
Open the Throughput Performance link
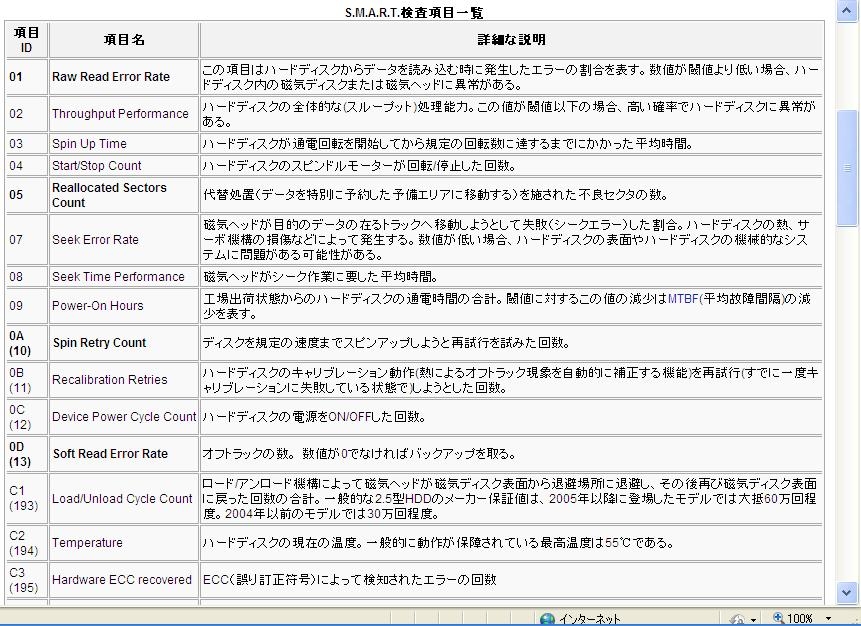tap(120, 114)
